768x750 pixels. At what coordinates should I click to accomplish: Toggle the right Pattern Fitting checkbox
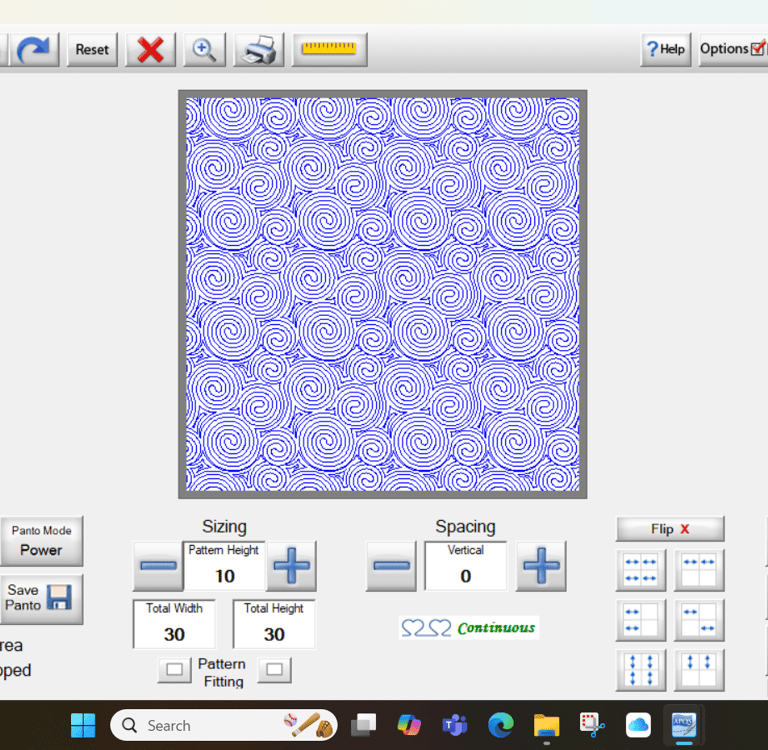274,670
